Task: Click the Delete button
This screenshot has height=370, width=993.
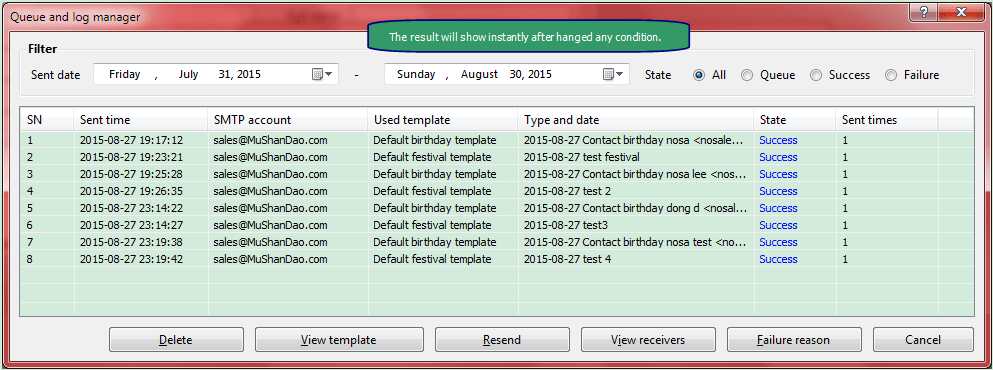Action: click(175, 340)
